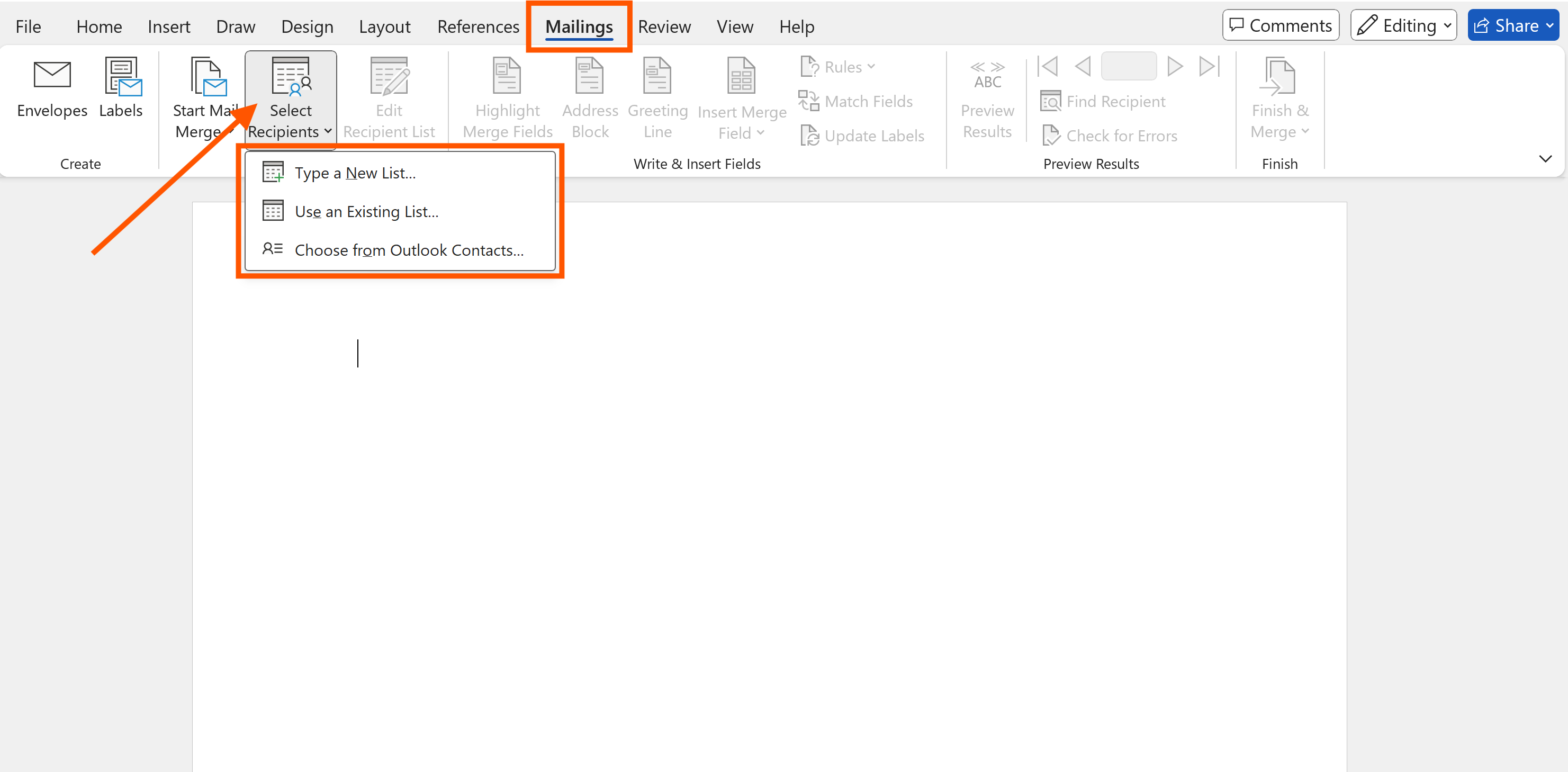The height and width of the screenshot is (772, 1568).
Task: Switch to the Review tab
Action: tap(664, 26)
